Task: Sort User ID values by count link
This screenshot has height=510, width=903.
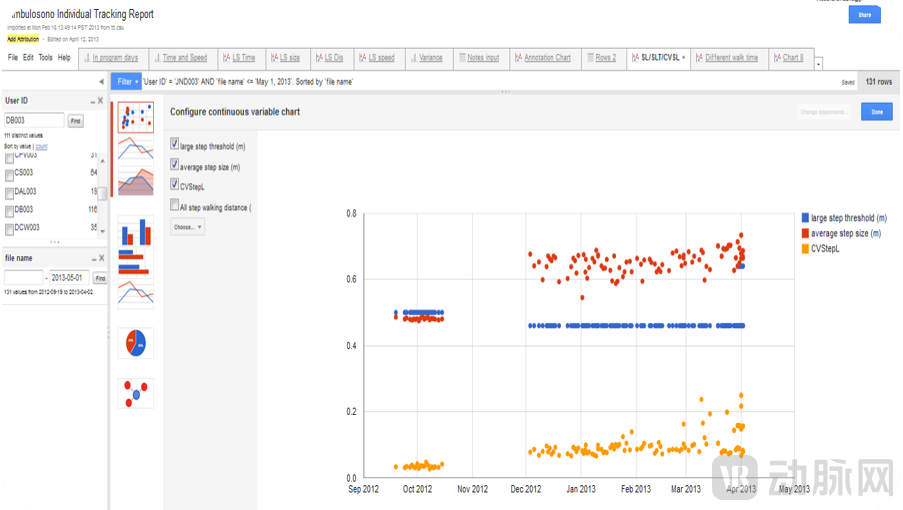Action: [41, 147]
